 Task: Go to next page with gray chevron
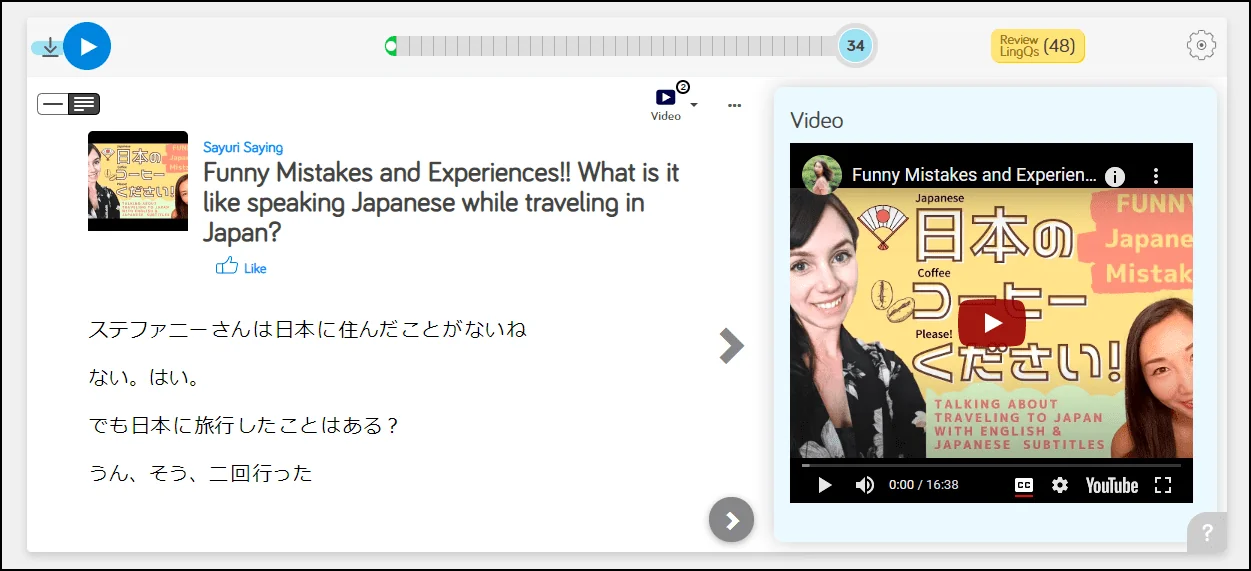click(x=732, y=346)
